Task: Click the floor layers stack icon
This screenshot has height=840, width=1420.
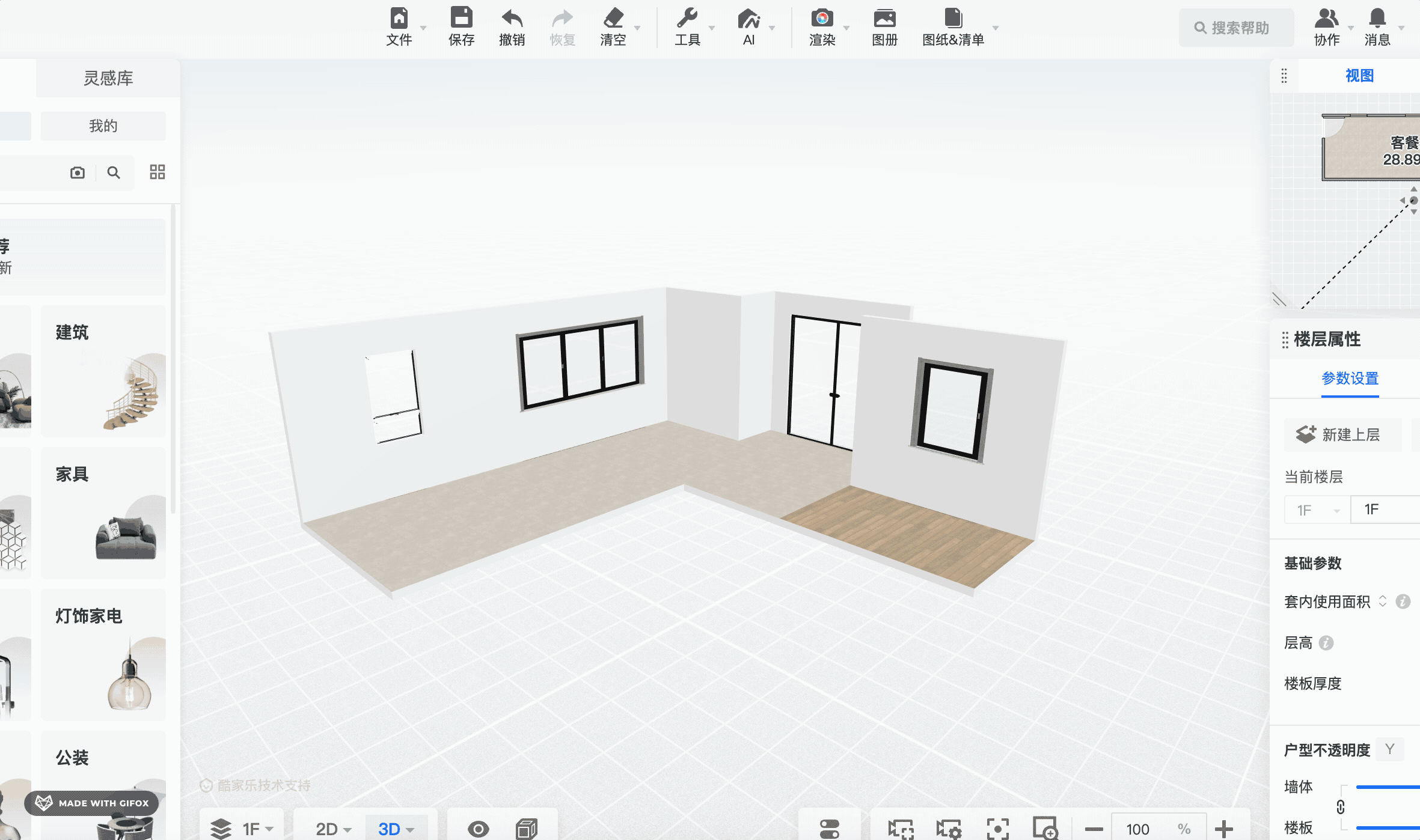Action: (x=221, y=829)
